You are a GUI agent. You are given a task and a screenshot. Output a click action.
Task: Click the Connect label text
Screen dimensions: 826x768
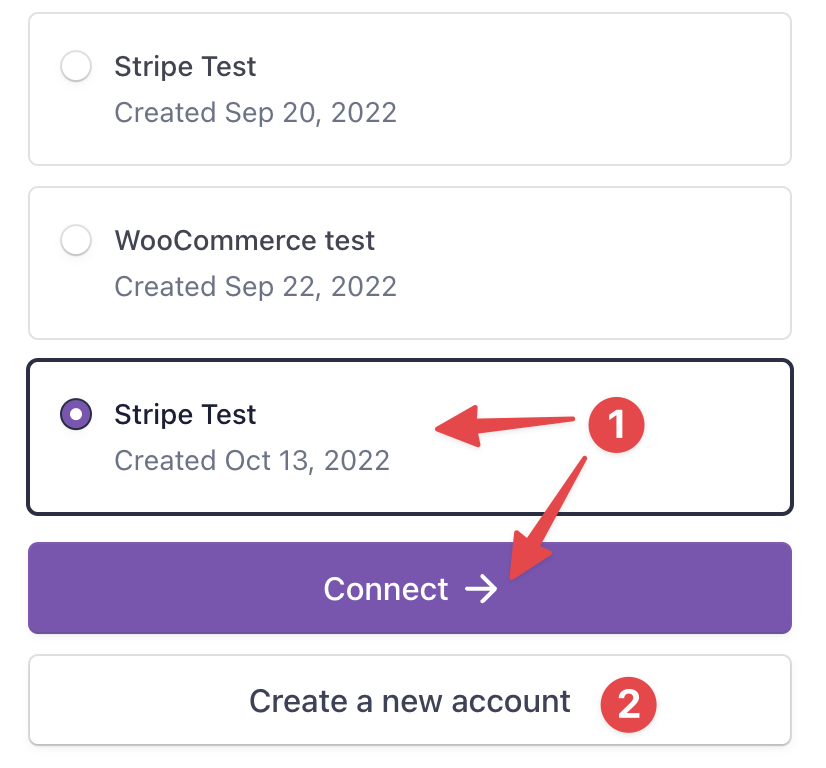[x=385, y=589]
